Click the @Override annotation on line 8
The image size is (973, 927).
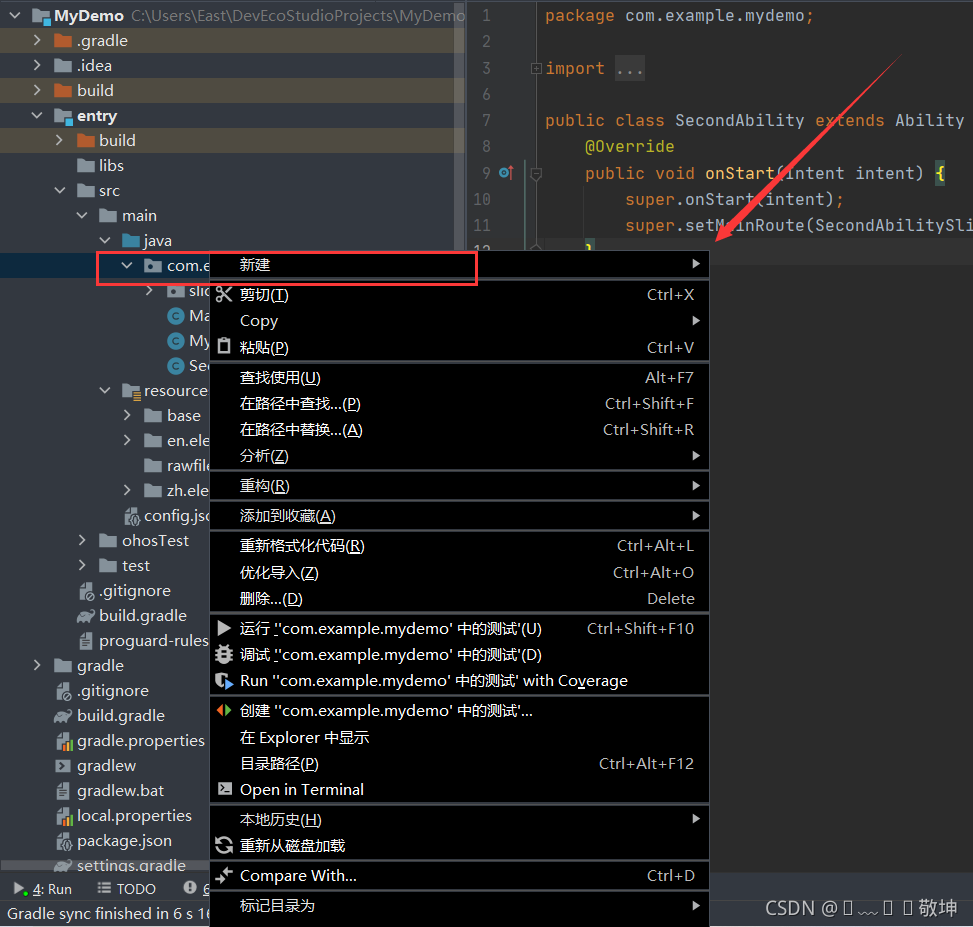coord(629,146)
